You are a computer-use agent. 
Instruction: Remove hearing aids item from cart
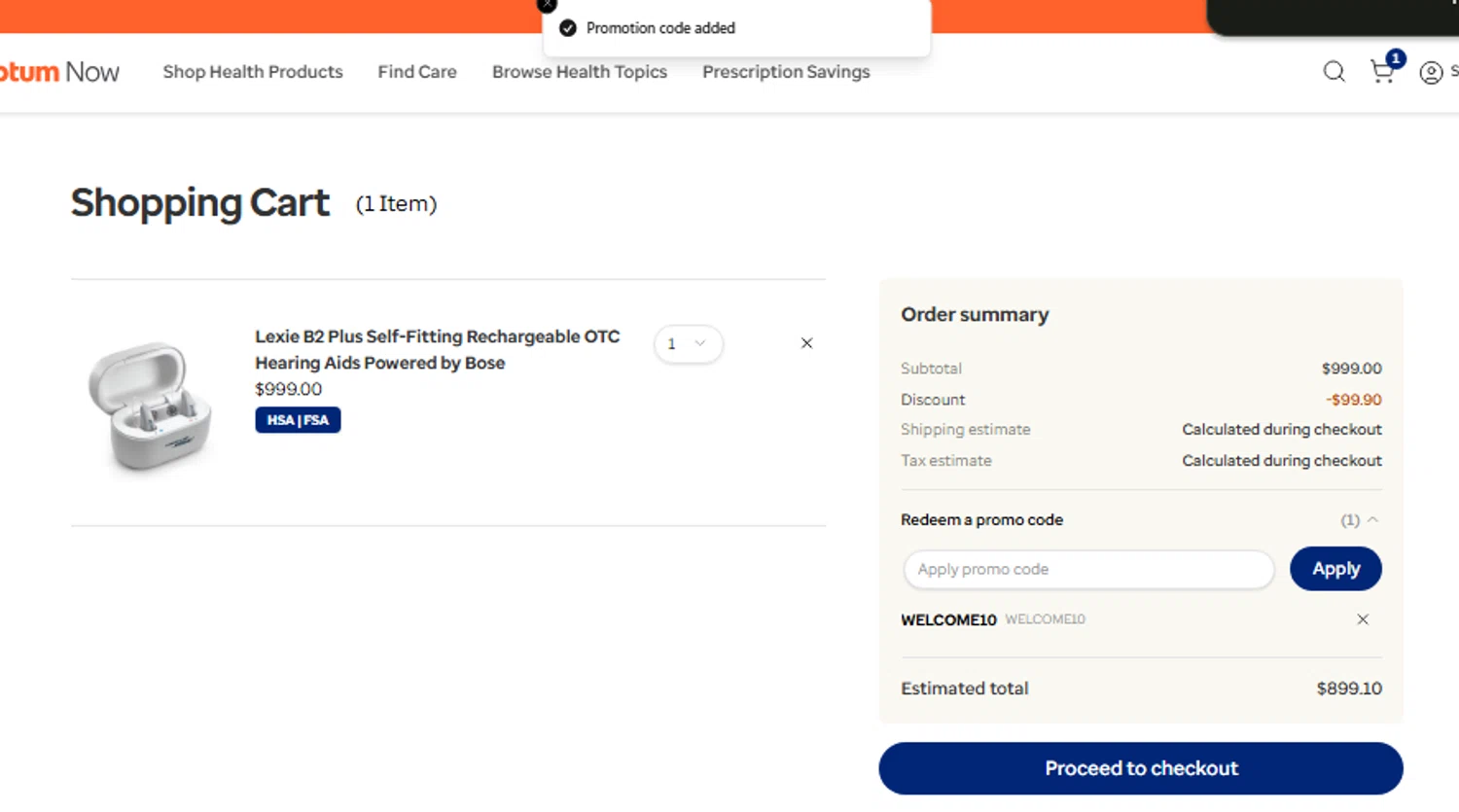pyautogui.click(x=806, y=343)
